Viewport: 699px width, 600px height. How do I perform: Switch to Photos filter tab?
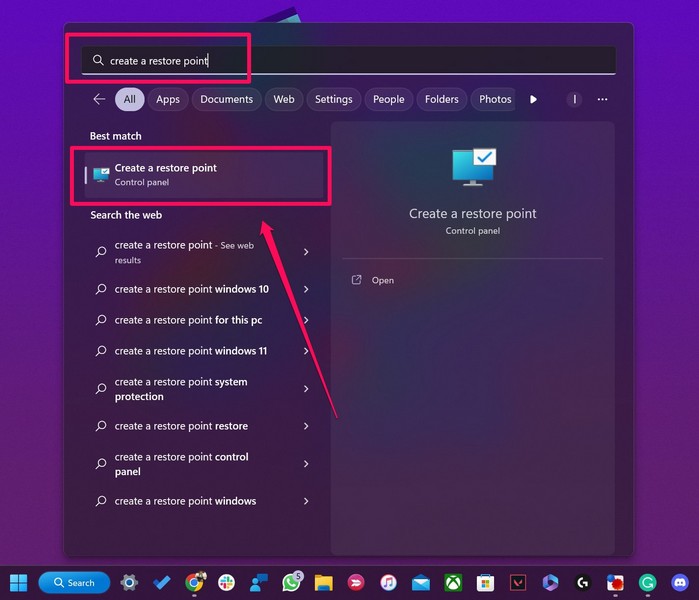(x=495, y=99)
